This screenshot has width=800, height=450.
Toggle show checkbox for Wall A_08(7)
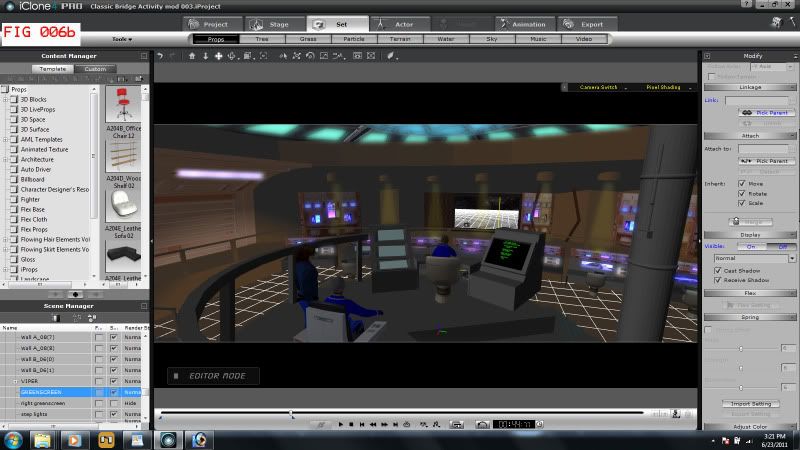(x=113, y=337)
